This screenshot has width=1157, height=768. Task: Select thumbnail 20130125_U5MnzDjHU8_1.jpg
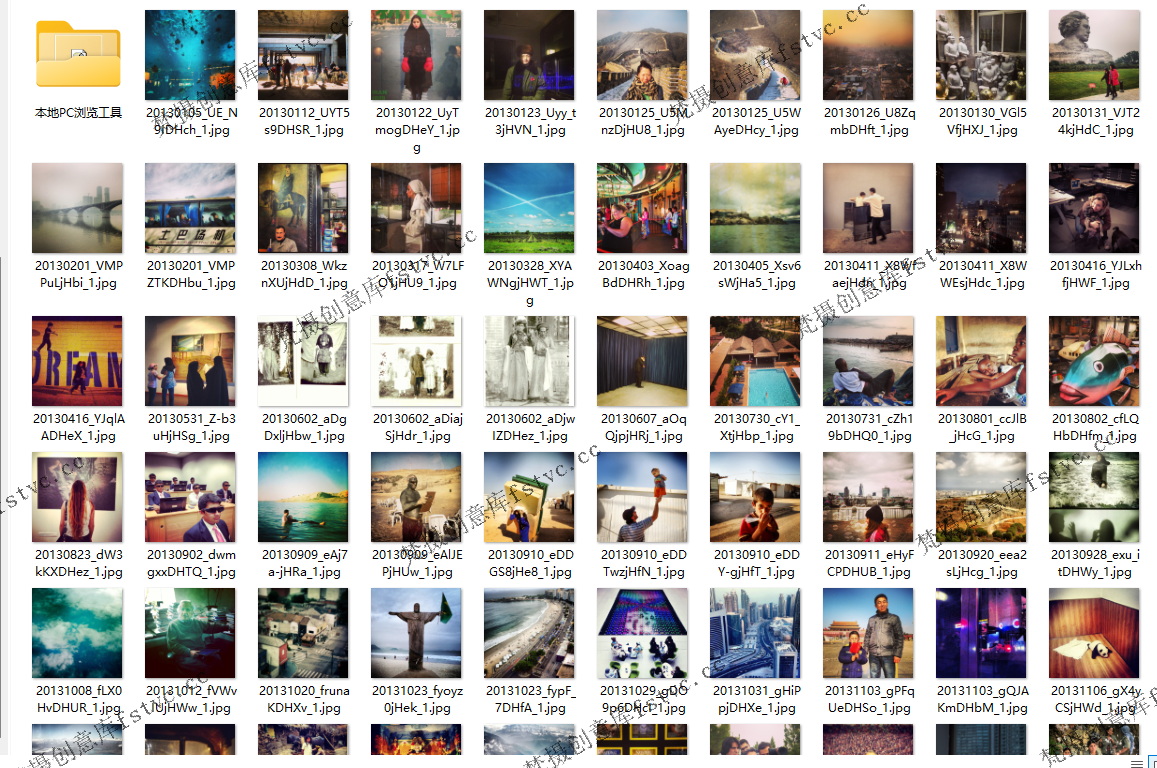(642, 55)
